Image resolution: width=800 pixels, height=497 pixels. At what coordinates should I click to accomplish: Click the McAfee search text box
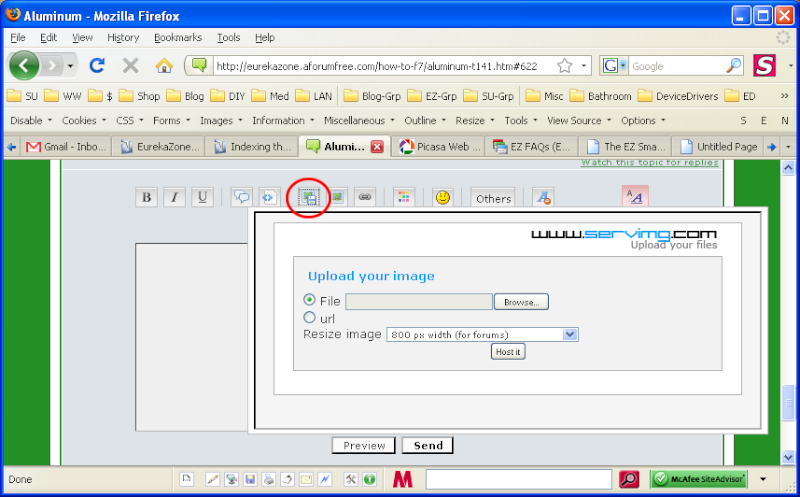(x=519, y=479)
